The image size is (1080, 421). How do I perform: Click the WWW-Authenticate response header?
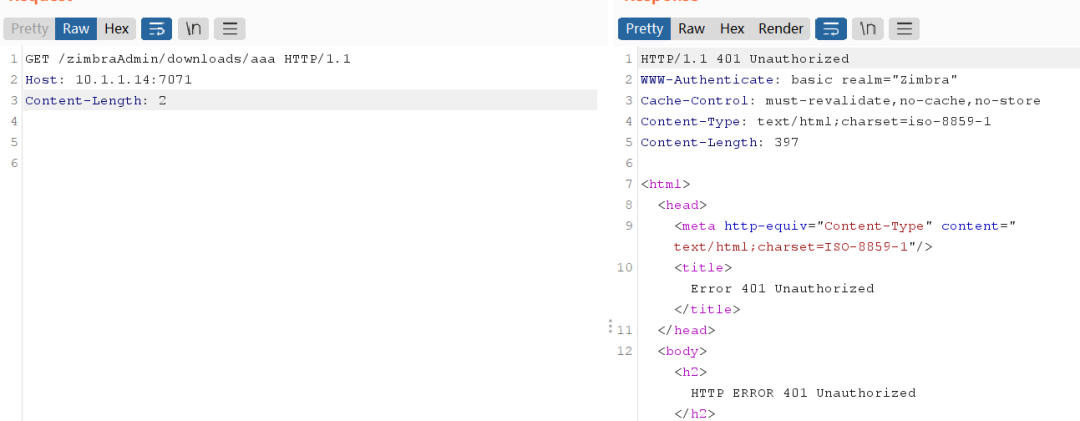tap(799, 80)
